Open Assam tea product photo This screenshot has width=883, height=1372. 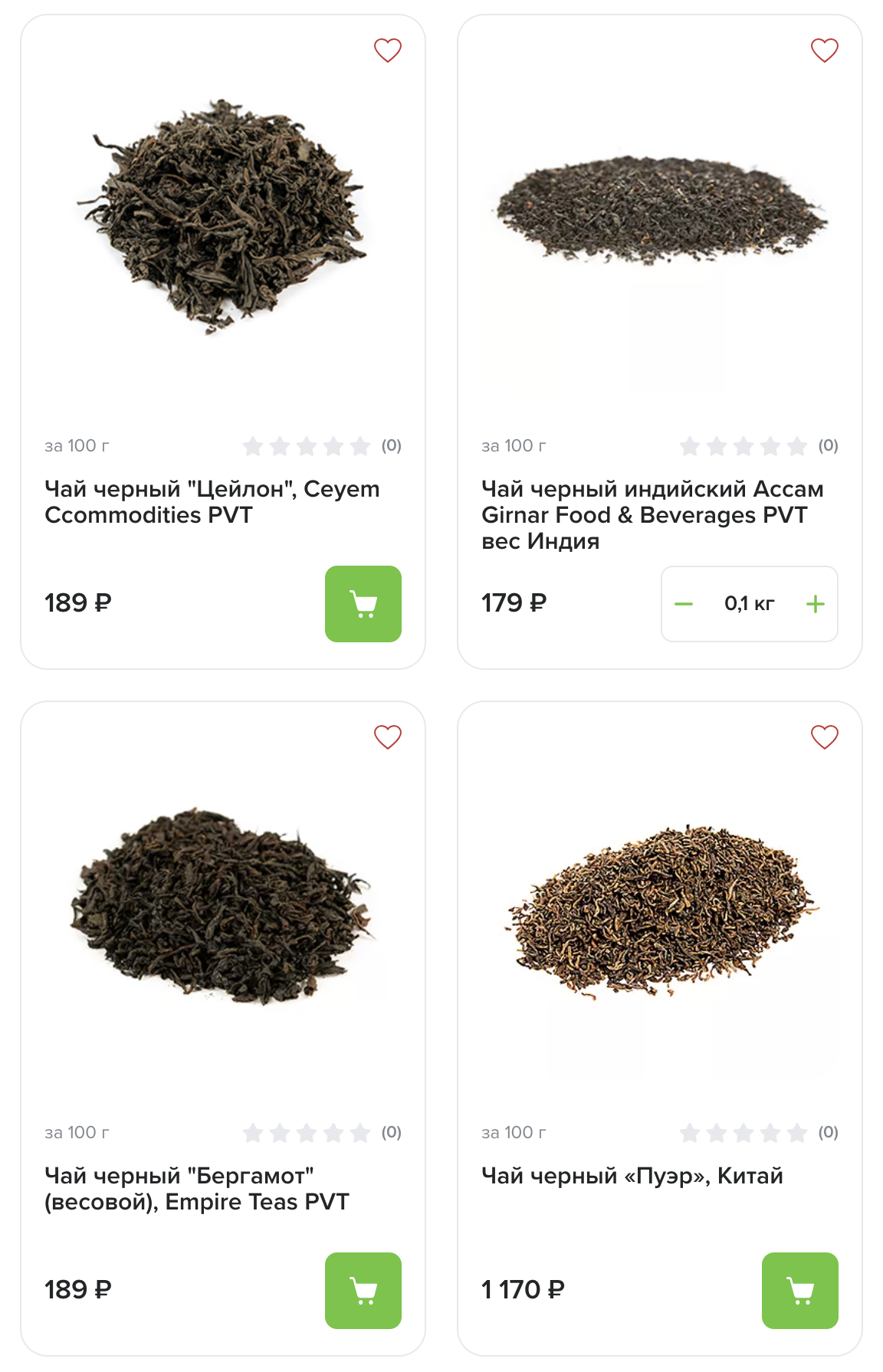pyautogui.click(x=660, y=210)
